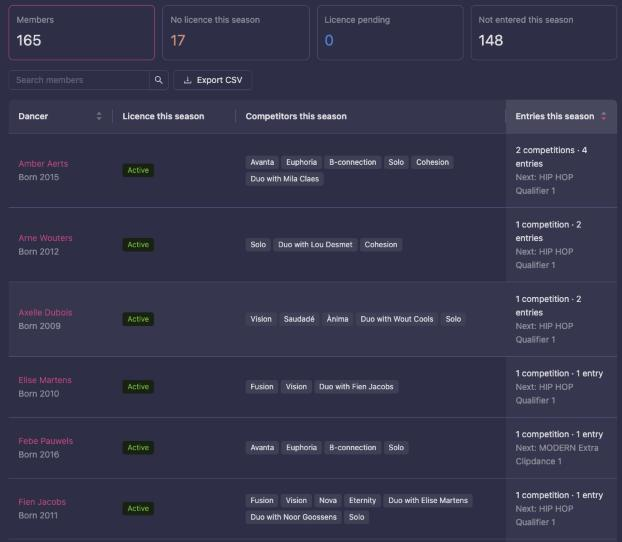Click Solo tag in Febe Pauwels row
Screen dimensions: 622x542
click(x=396, y=448)
